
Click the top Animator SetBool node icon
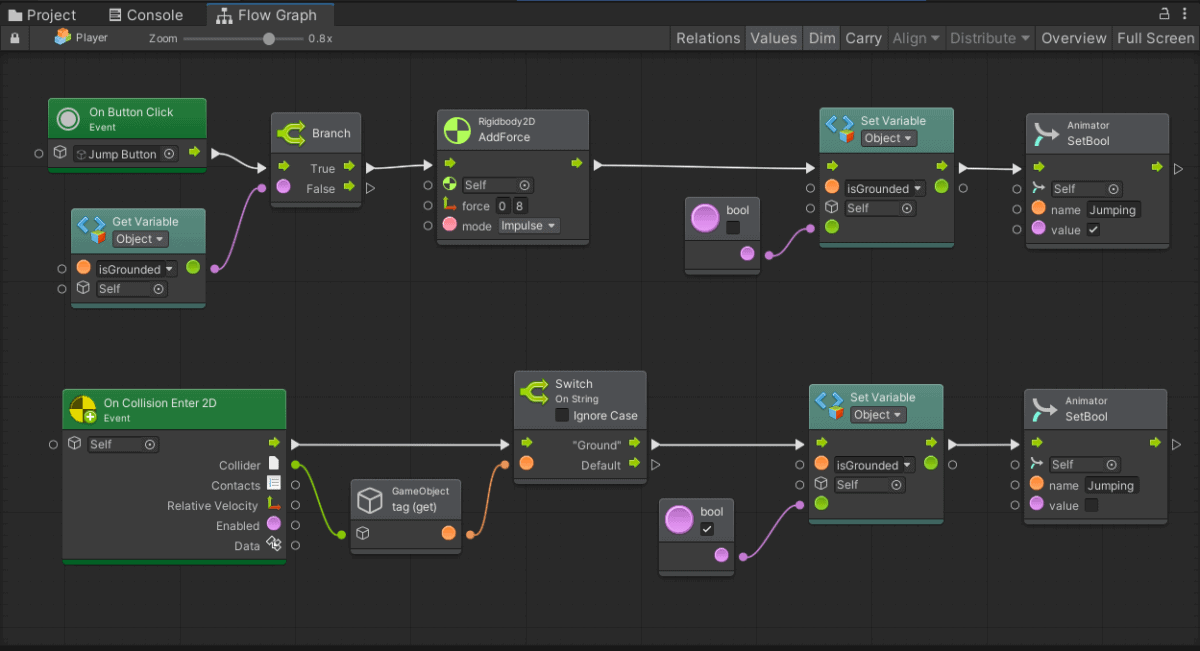click(1045, 133)
